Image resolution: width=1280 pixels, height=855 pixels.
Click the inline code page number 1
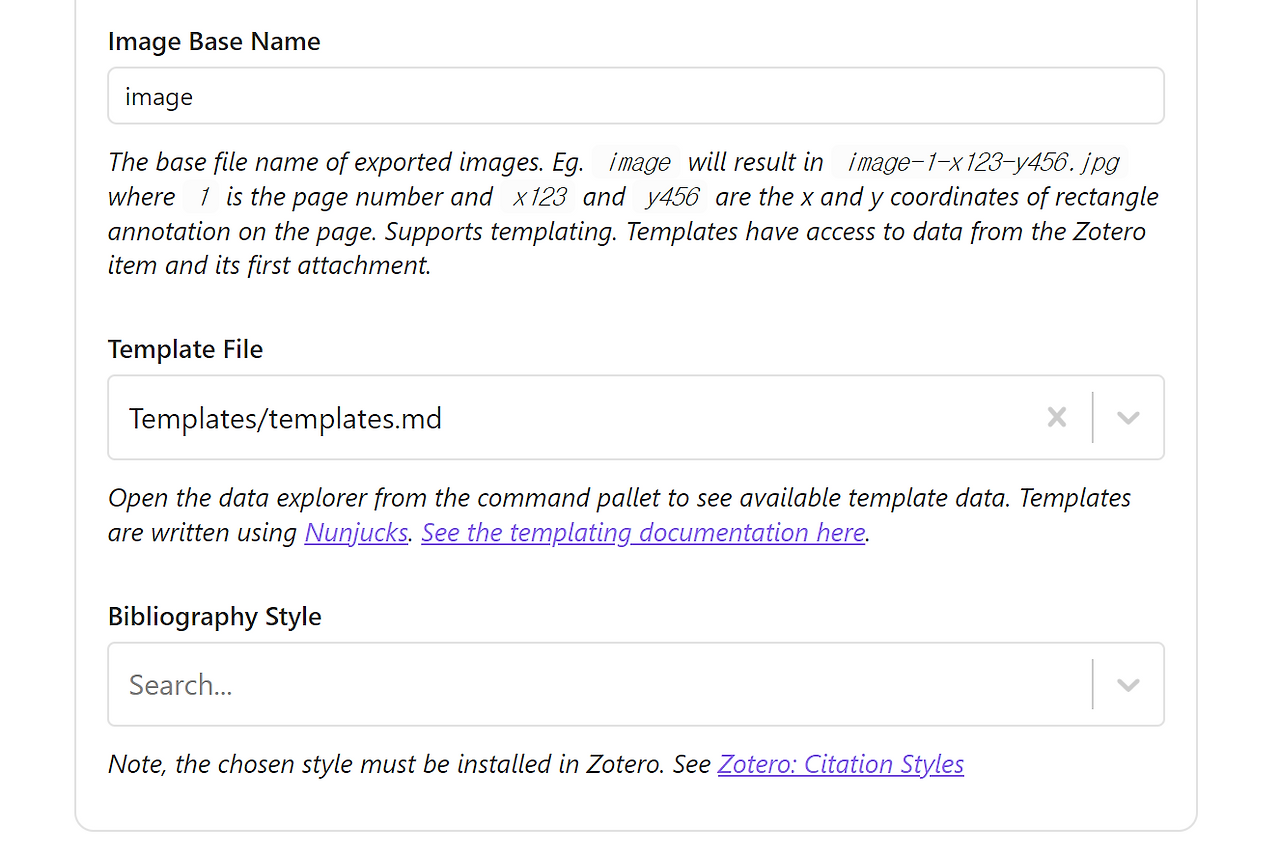[204, 197]
